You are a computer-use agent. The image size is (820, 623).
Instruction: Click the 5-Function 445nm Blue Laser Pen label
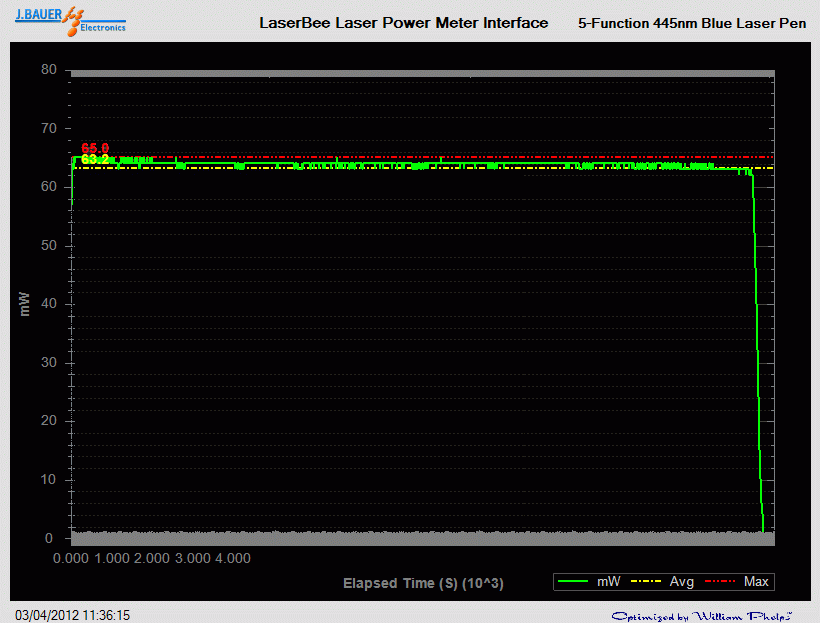[692, 22]
